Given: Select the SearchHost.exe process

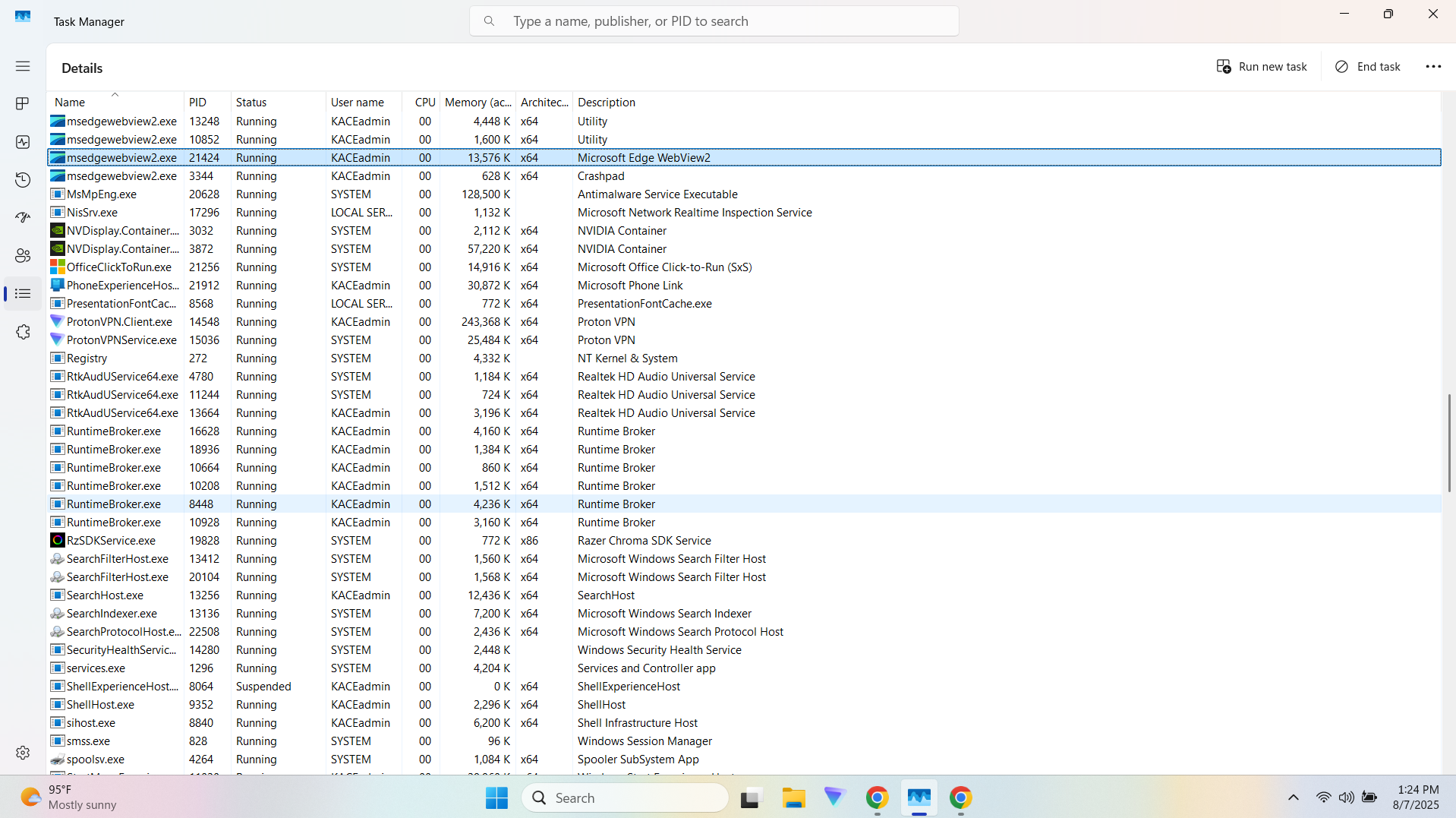Looking at the screenshot, I should [x=744, y=595].
